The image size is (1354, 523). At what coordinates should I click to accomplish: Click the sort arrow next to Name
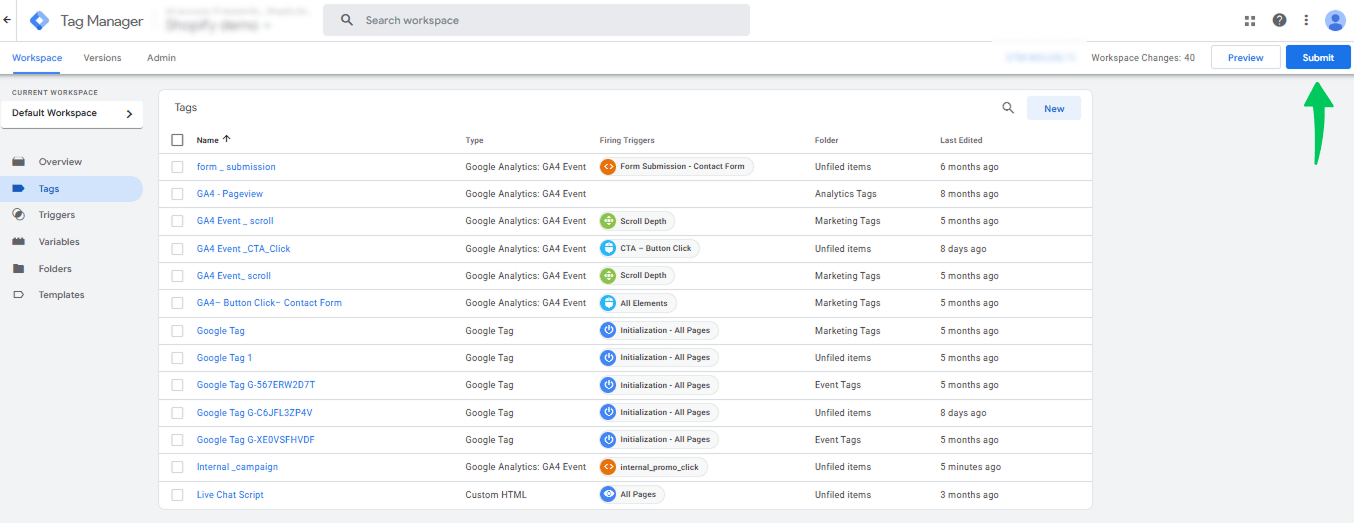[x=226, y=140]
